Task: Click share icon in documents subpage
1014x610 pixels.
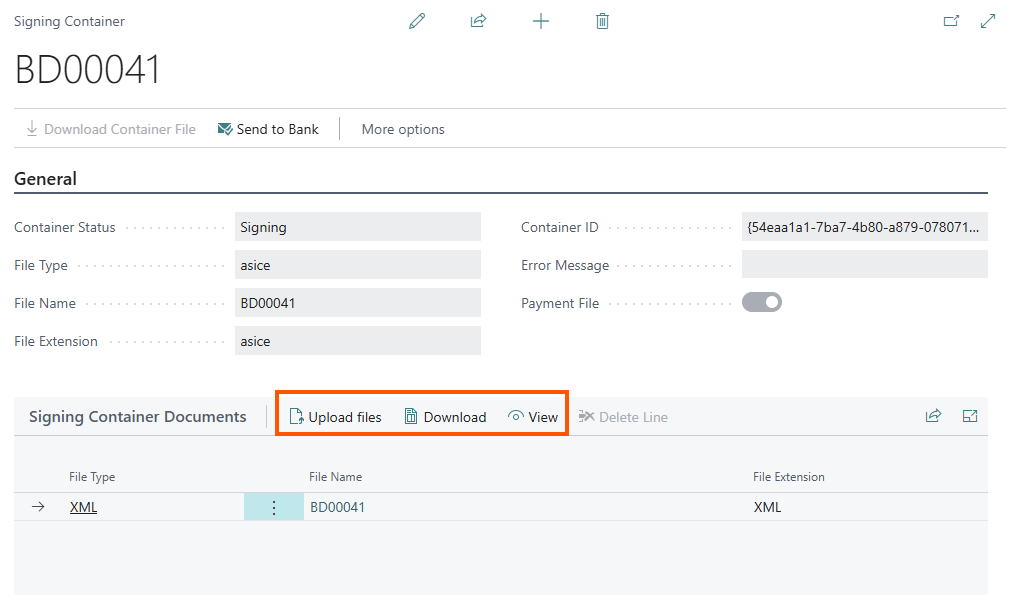Action: (933, 416)
